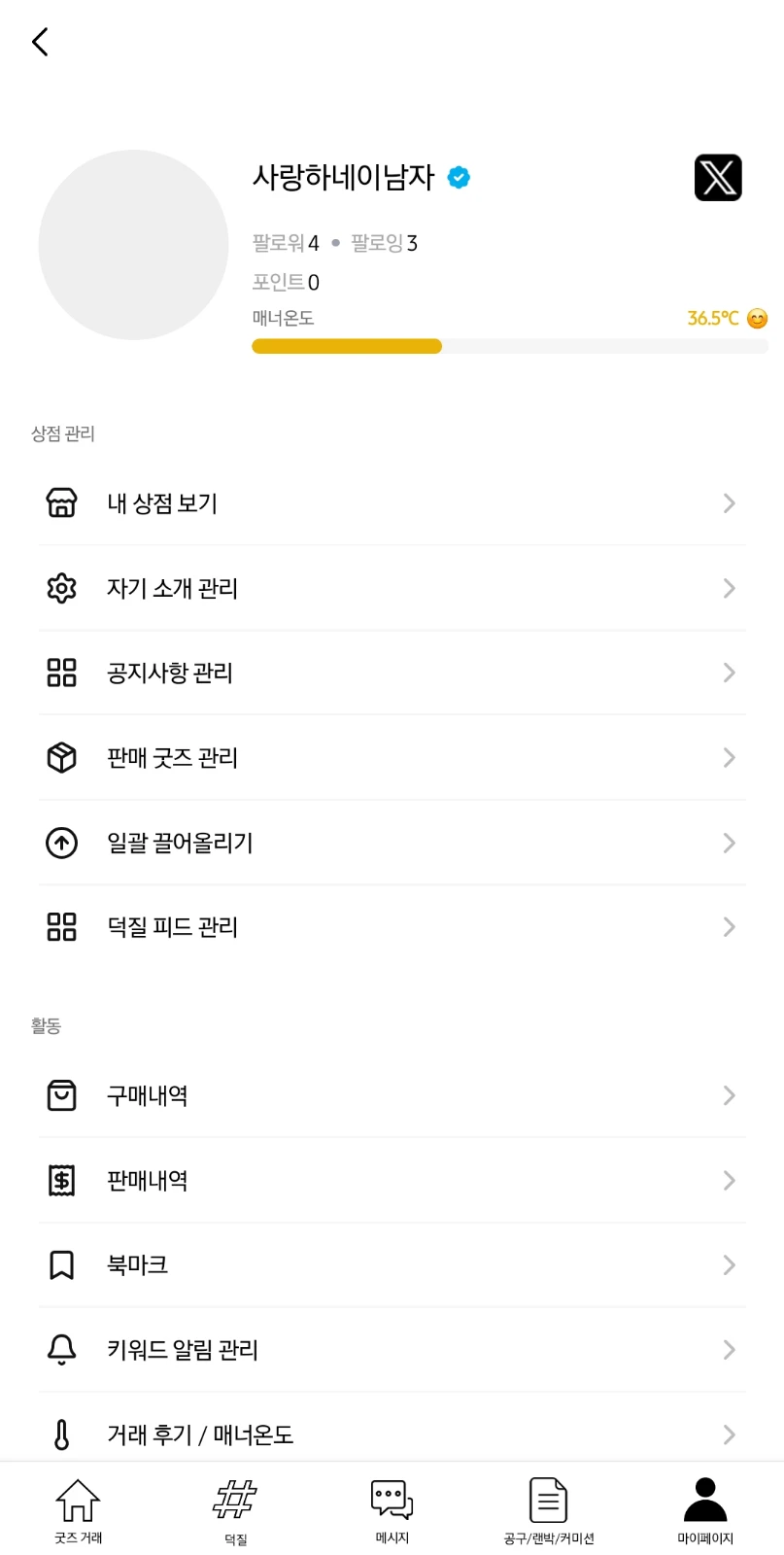This screenshot has width=784, height=1555.
Task: Tap the blue verified badge icon
Action: coord(459,177)
